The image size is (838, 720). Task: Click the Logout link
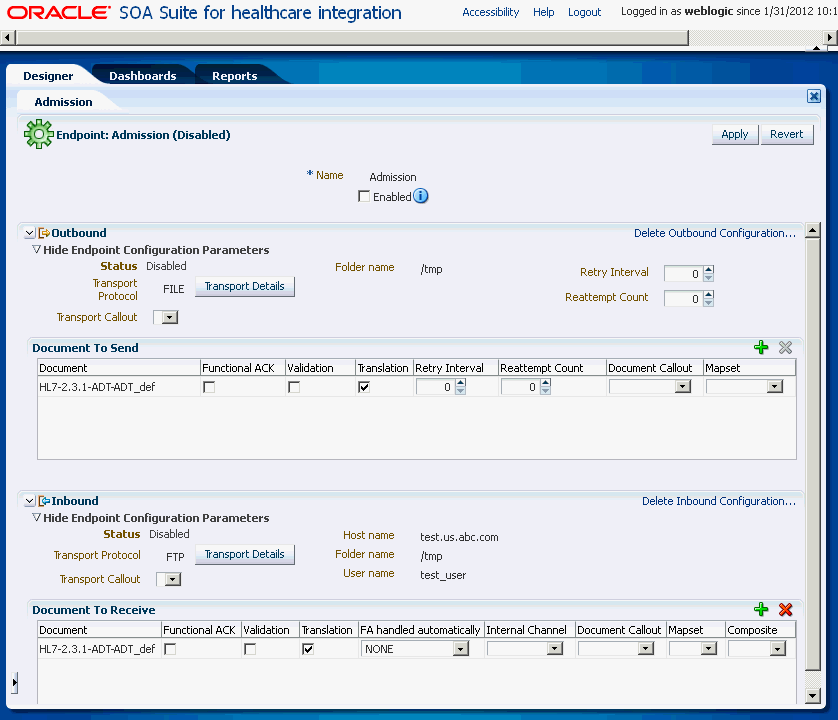(x=584, y=12)
